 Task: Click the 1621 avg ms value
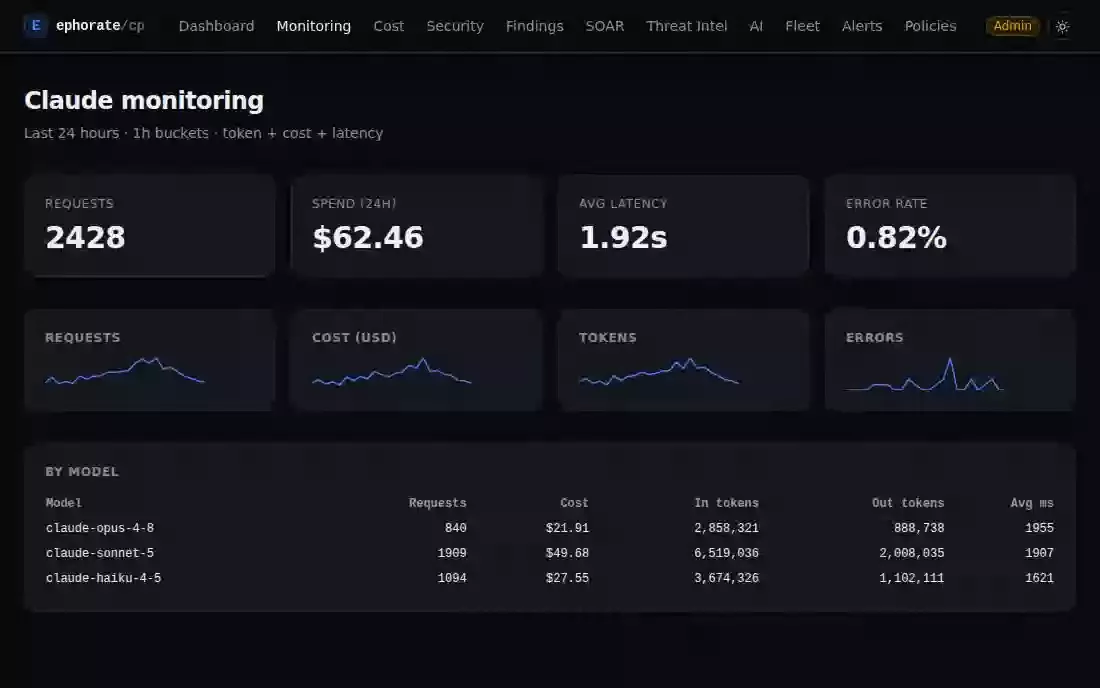[x=1039, y=579]
